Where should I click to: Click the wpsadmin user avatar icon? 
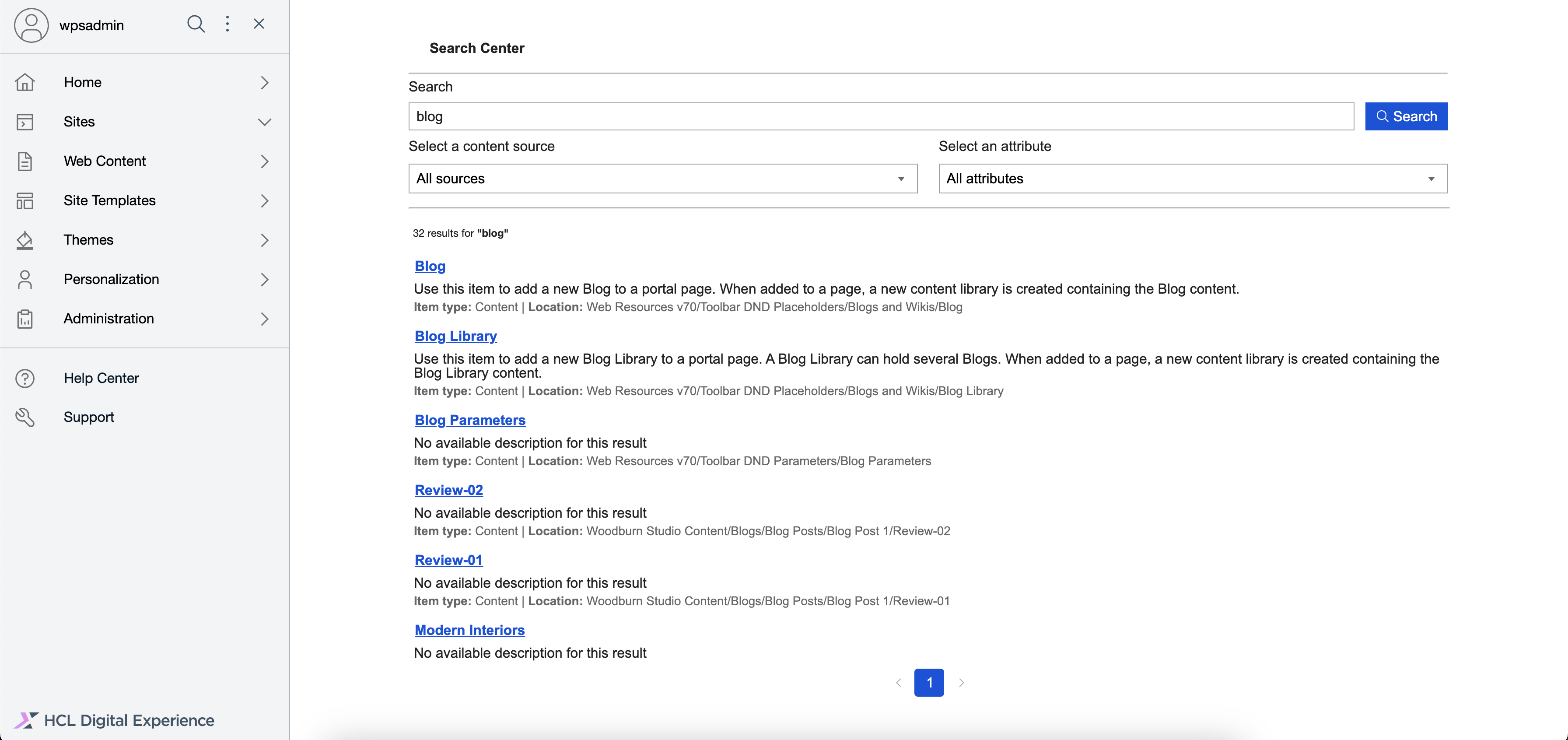(31, 25)
